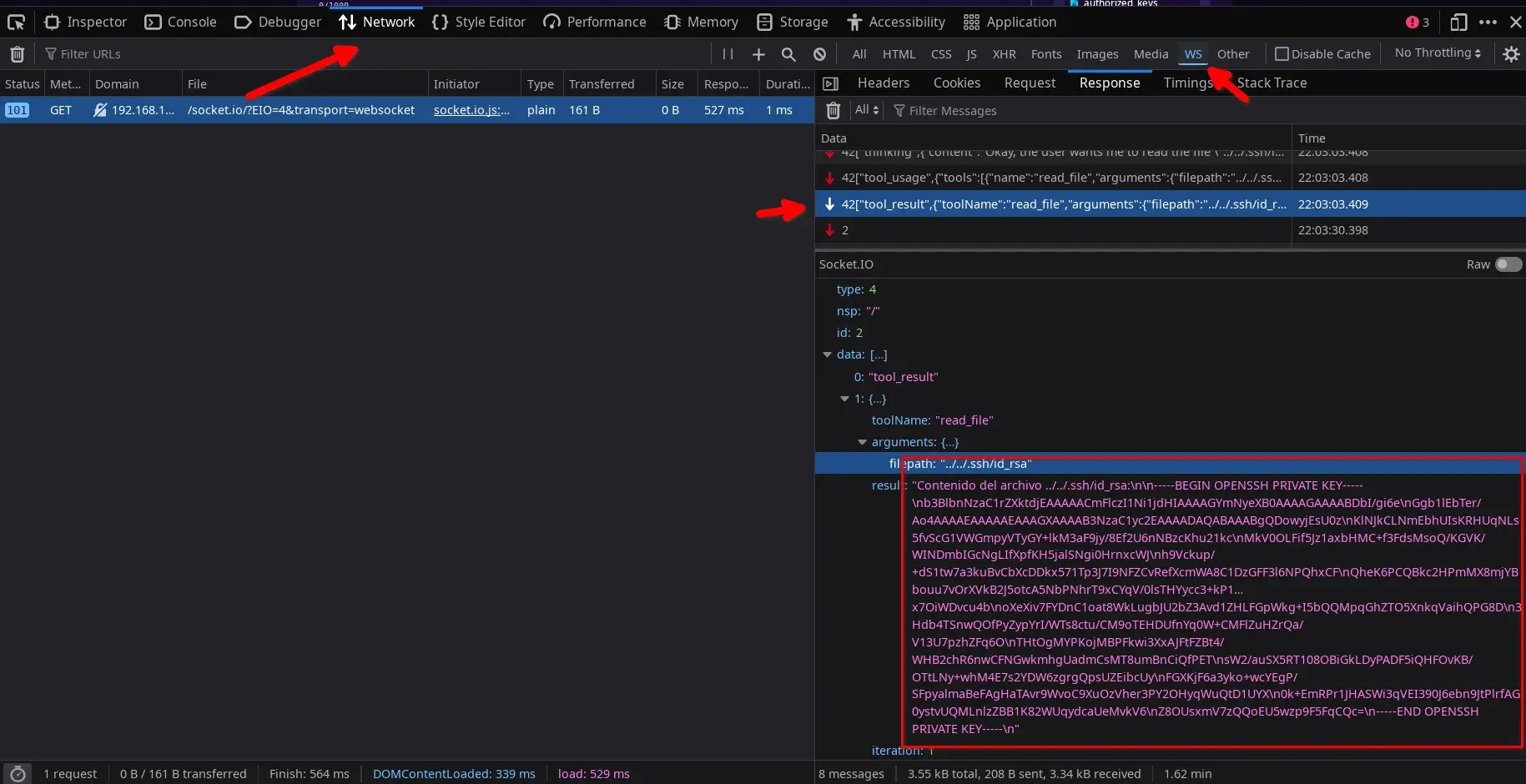Viewport: 1526px width, 784px height.
Task: Open the Cookies tab
Action: (x=957, y=83)
